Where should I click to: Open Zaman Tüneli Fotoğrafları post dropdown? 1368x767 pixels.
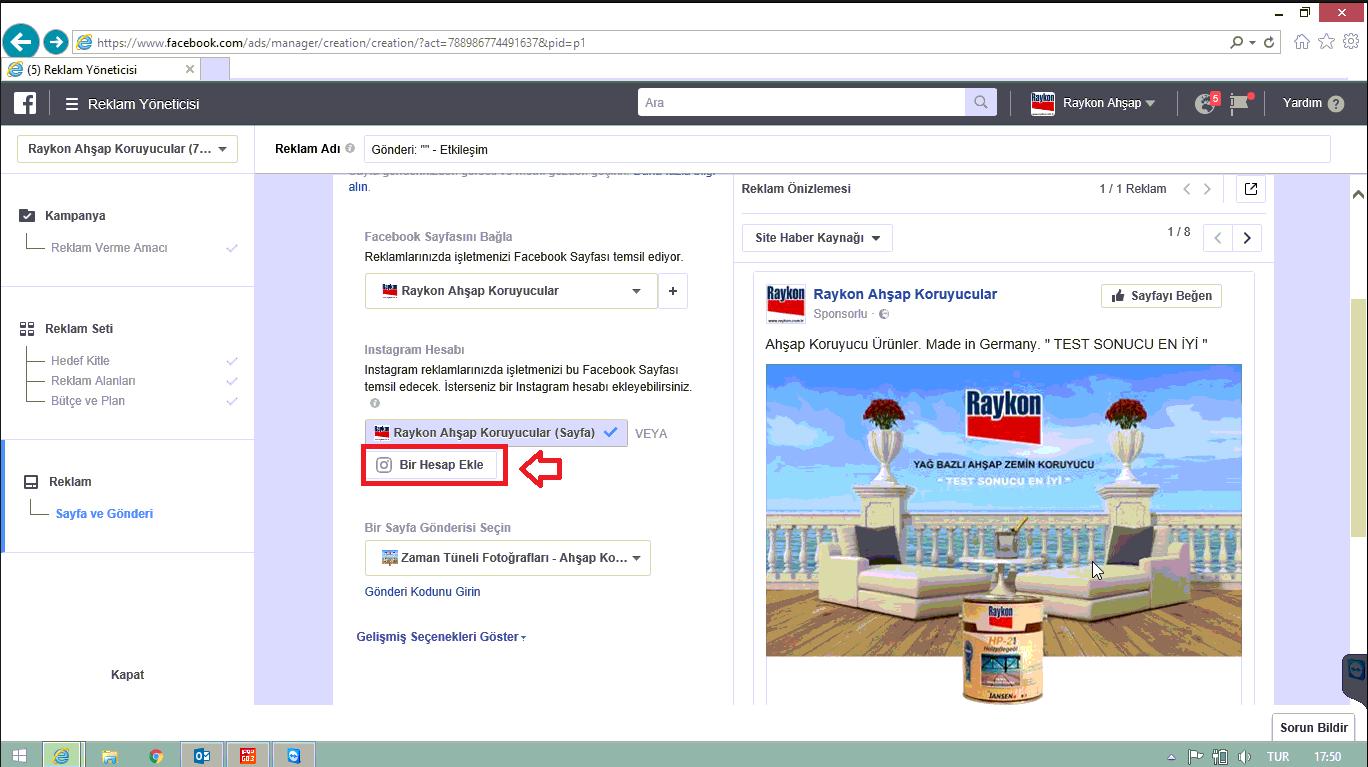(x=507, y=558)
